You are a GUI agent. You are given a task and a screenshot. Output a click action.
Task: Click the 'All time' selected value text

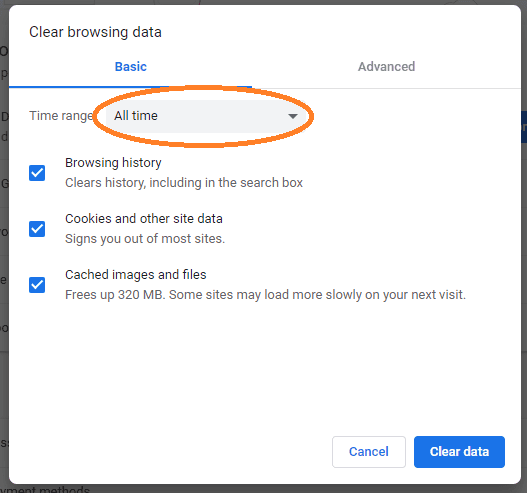pos(136,116)
